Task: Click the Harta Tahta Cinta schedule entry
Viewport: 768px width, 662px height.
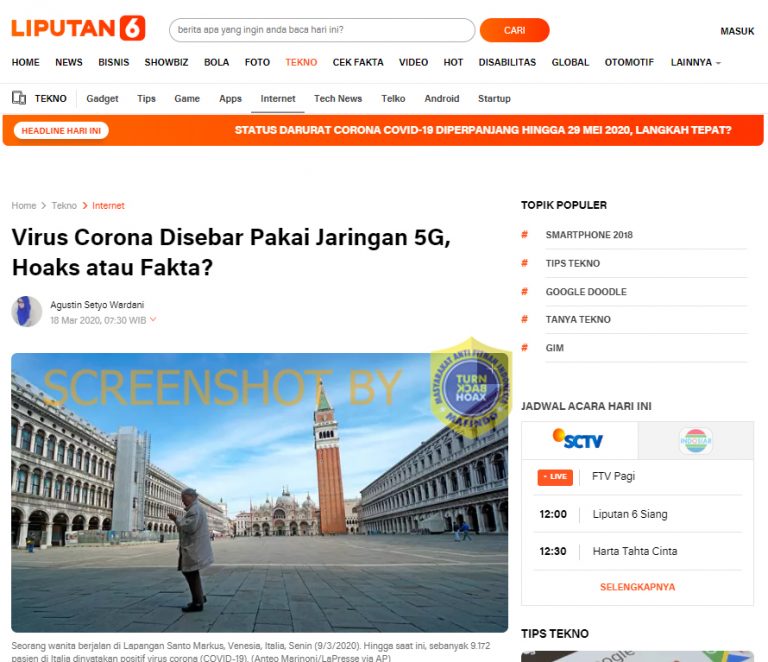Action: tap(635, 551)
